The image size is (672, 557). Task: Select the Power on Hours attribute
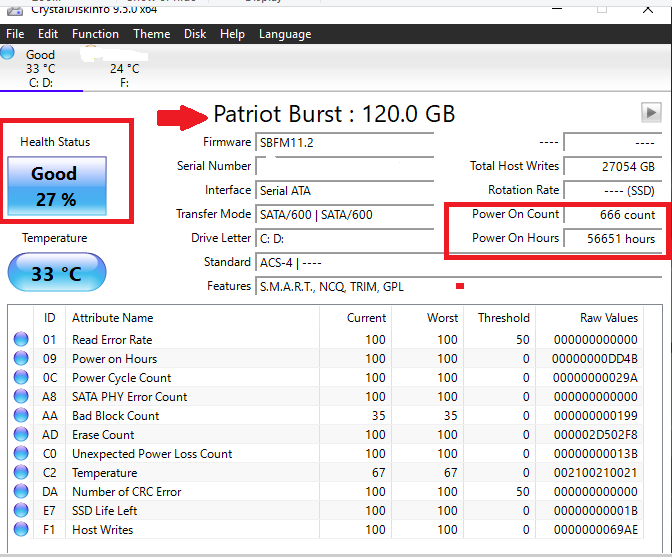(114, 359)
